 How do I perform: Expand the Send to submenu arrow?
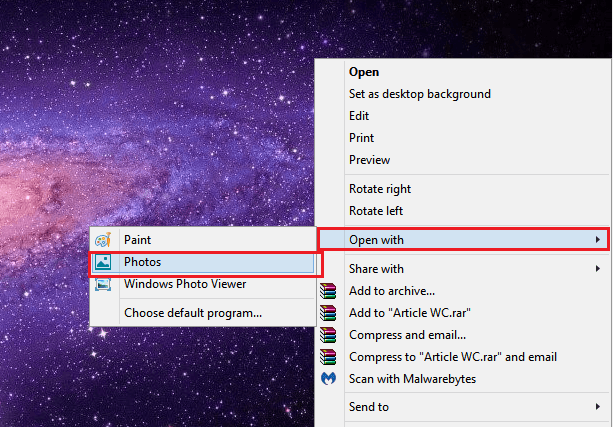click(x=597, y=407)
